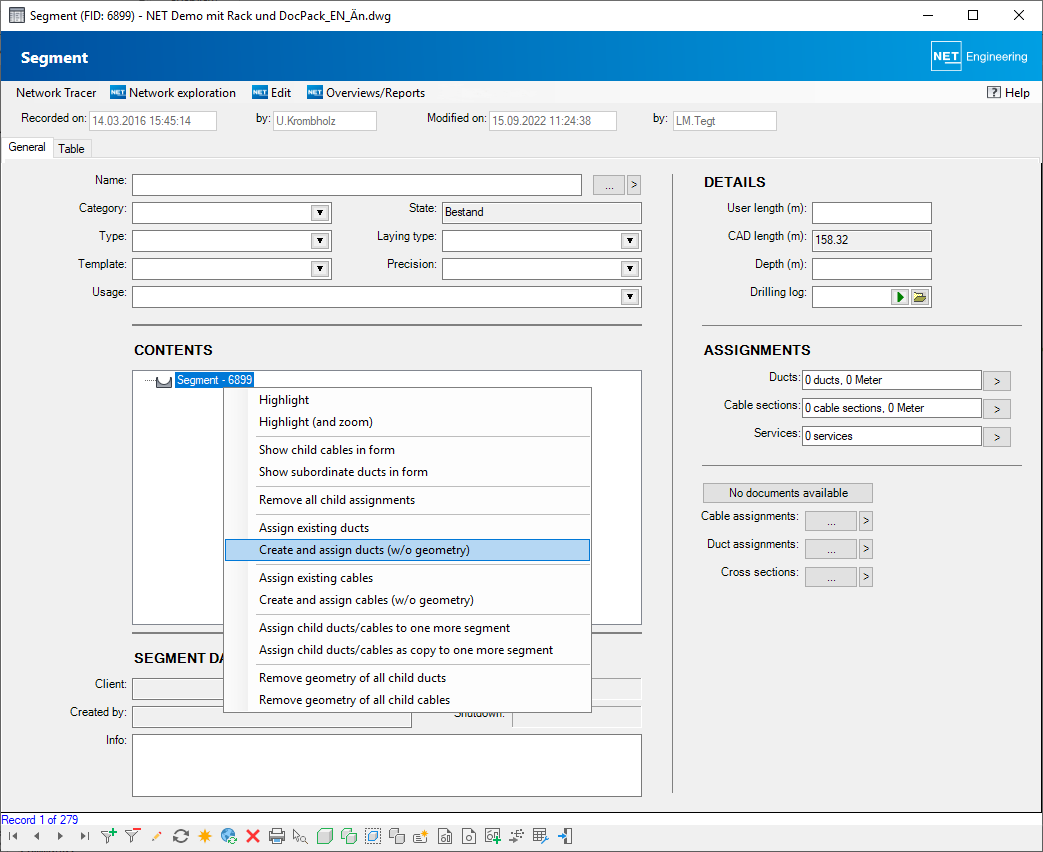1043x852 pixels.
Task: Click the Depth (m) field
Action: (x=871, y=269)
